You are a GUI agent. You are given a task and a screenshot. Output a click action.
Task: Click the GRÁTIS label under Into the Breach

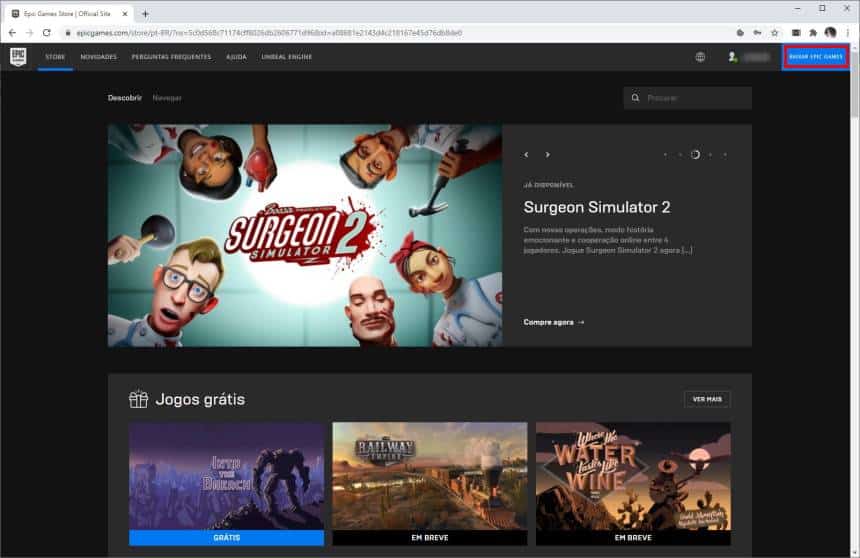(227, 538)
